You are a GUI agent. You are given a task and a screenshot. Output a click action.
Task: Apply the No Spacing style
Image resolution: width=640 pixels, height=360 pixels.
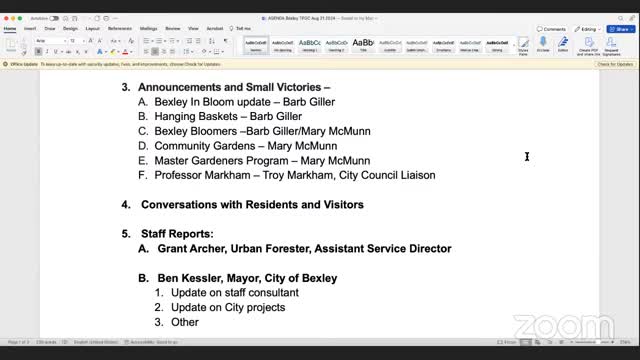(x=282, y=45)
